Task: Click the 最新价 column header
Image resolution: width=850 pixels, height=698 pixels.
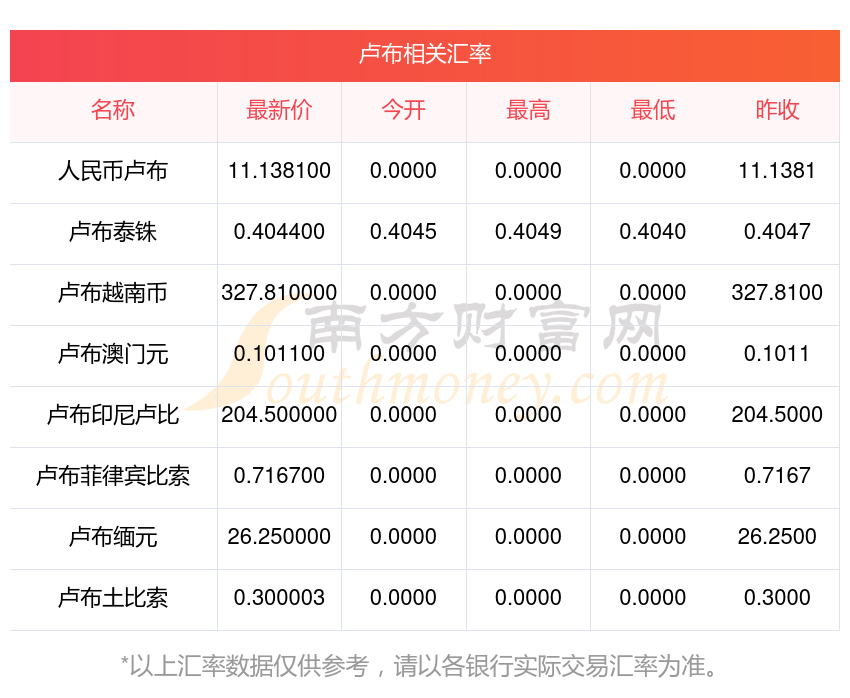Action: pyautogui.click(x=279, y=110)
